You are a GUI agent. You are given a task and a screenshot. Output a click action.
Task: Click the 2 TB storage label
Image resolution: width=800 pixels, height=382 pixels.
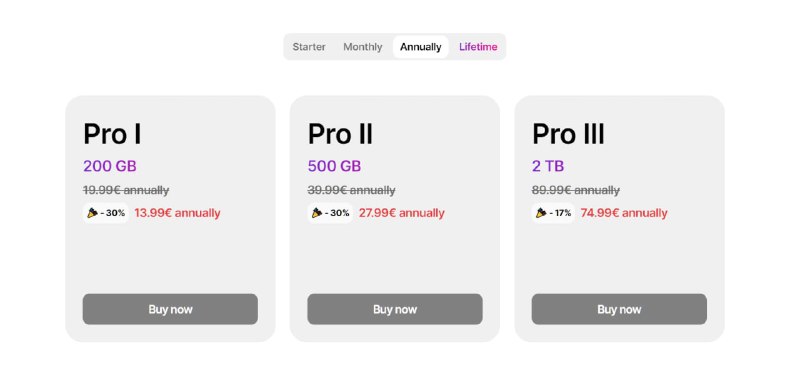click(x=548, y=166)
